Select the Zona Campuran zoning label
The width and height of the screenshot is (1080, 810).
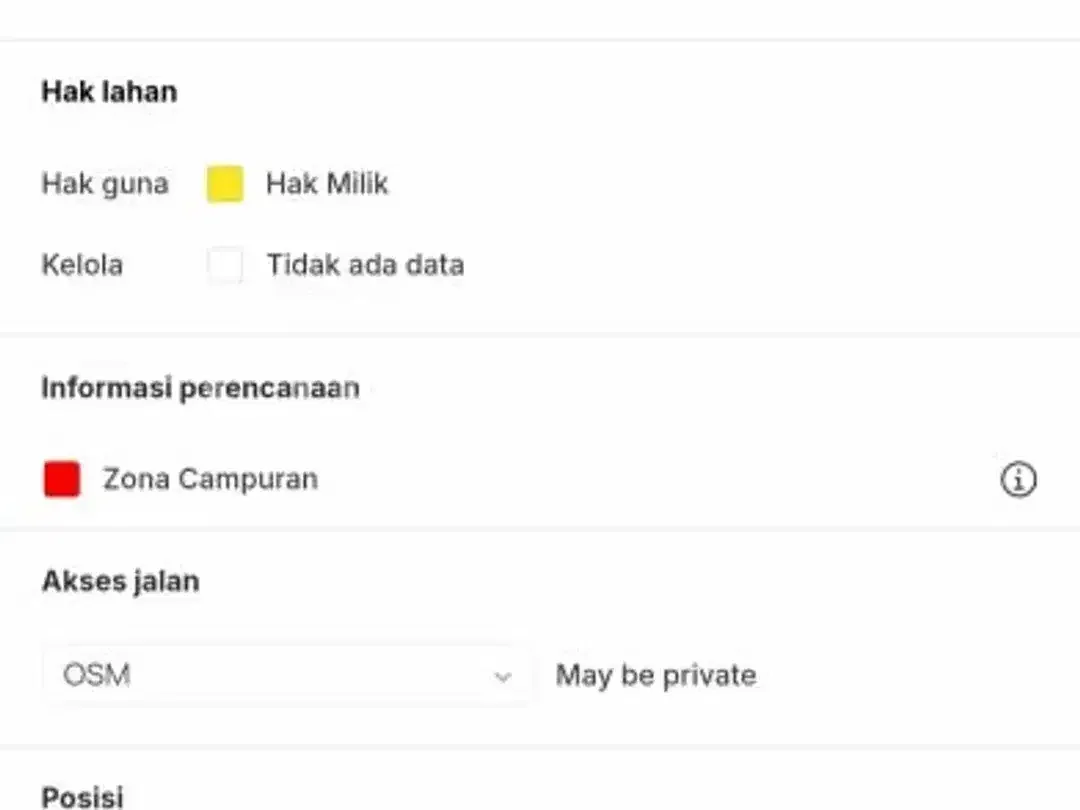(211, 479)
